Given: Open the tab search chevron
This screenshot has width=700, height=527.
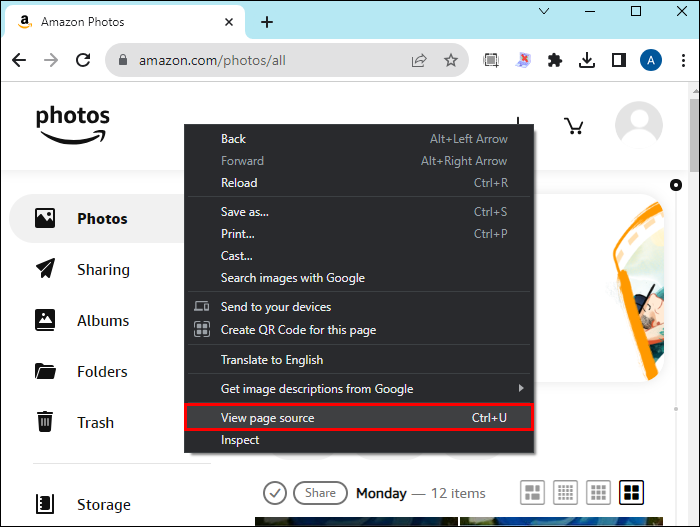Looking at the screenshot, I should 544,11.
